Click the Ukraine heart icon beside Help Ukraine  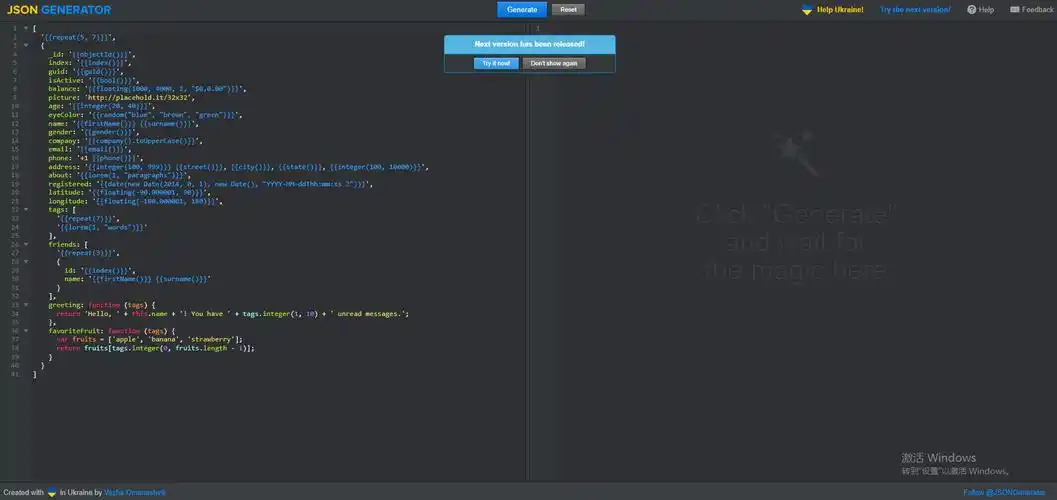point(807,10)
